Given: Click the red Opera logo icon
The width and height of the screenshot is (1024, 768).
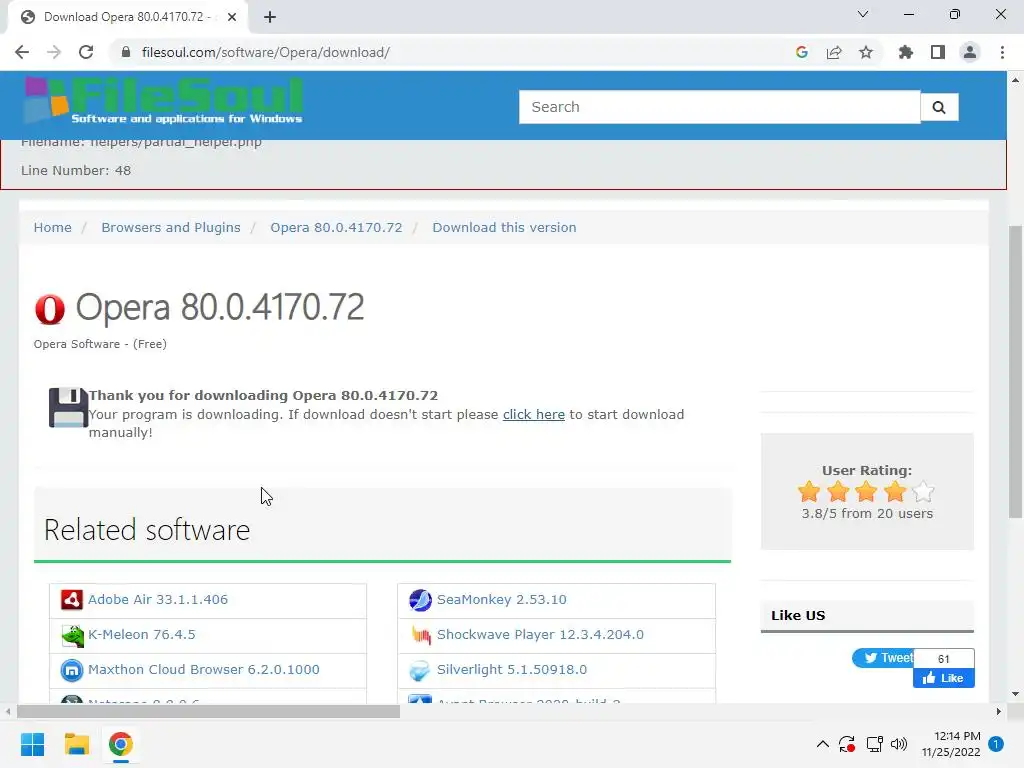Looking at the screenshot, I should coord(50,310).
